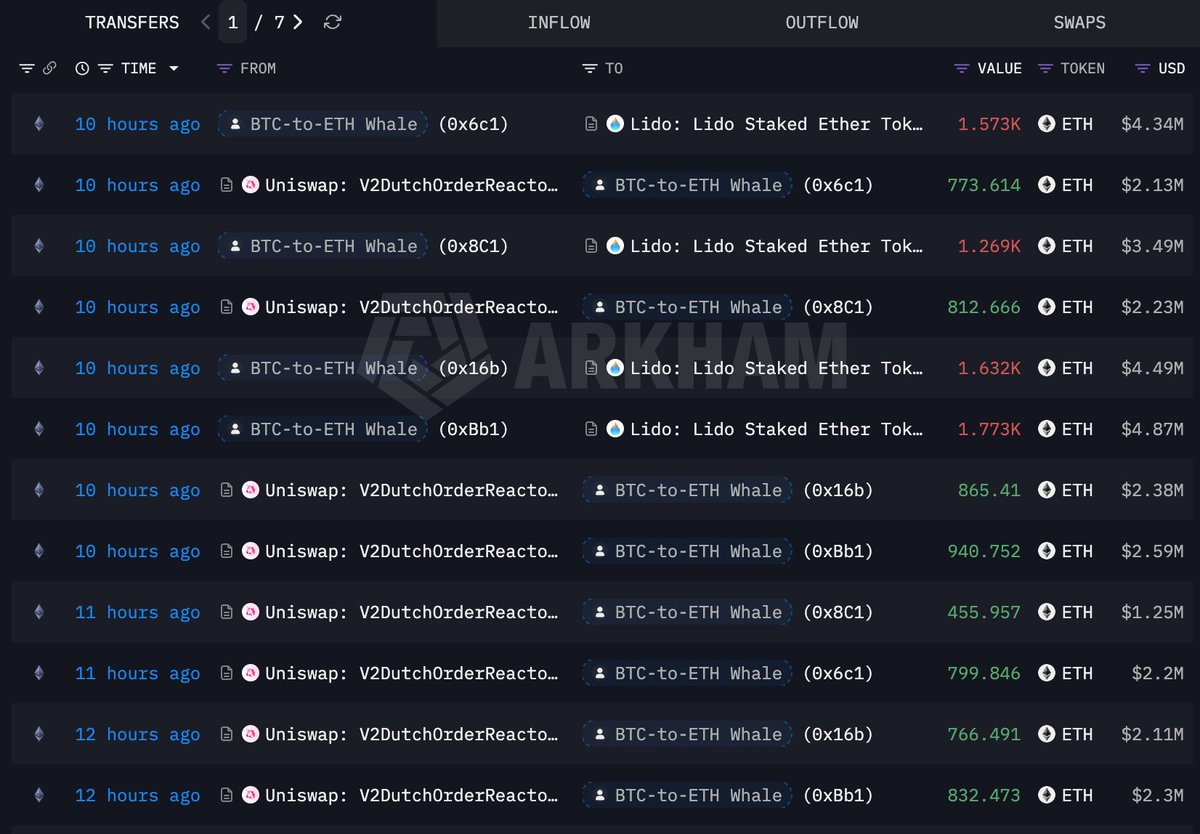Open BTC-to-ETH Whale recipient in 773.614 row

pos(688,185)
